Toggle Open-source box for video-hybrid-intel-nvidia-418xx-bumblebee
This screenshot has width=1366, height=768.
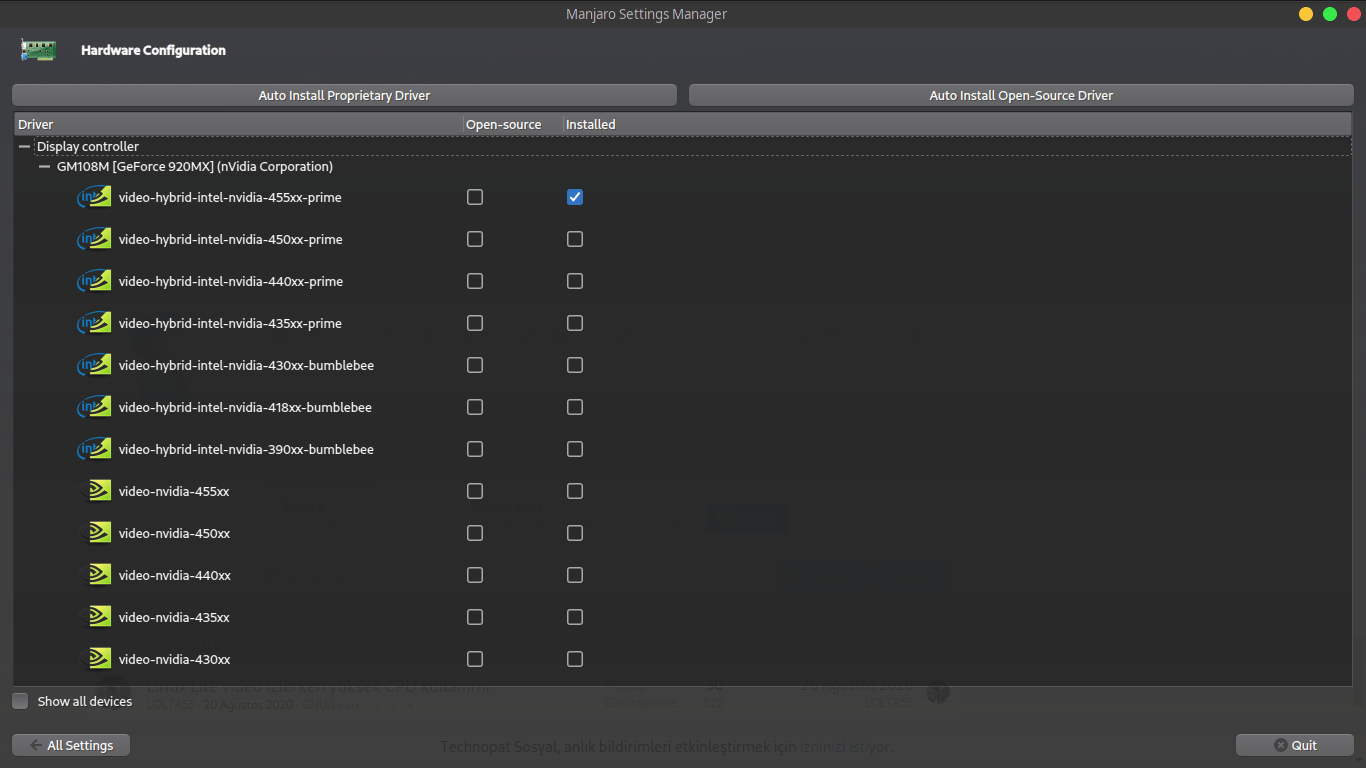[475, 407]
